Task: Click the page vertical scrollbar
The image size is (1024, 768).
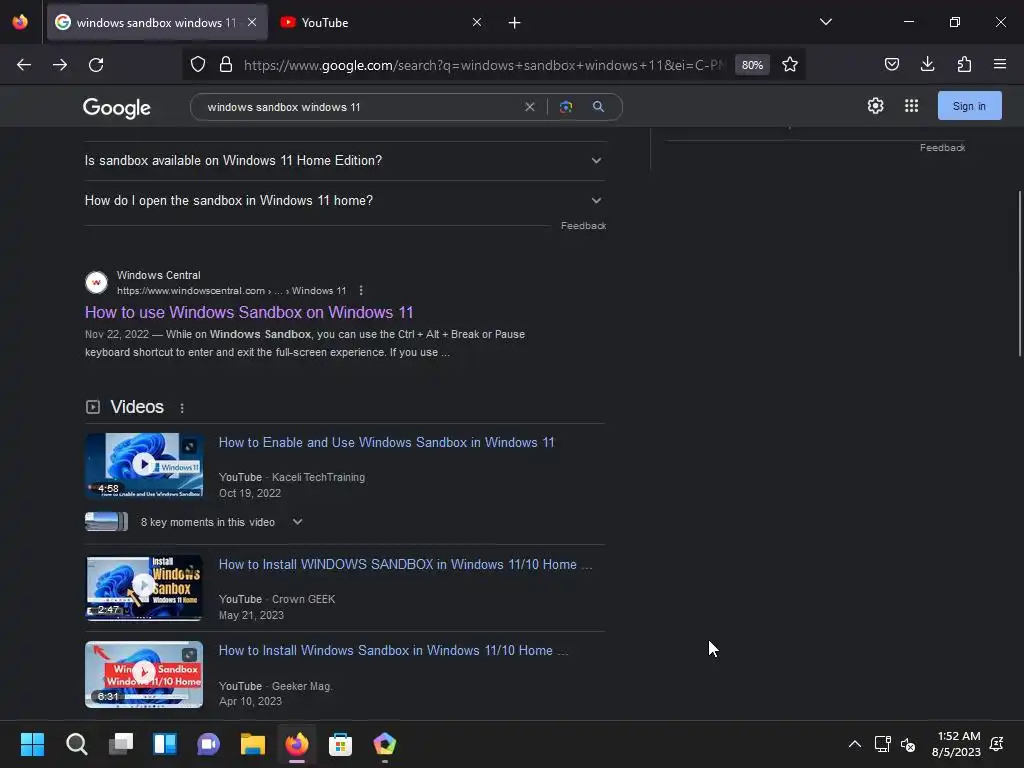Action: coord(1019,273)
